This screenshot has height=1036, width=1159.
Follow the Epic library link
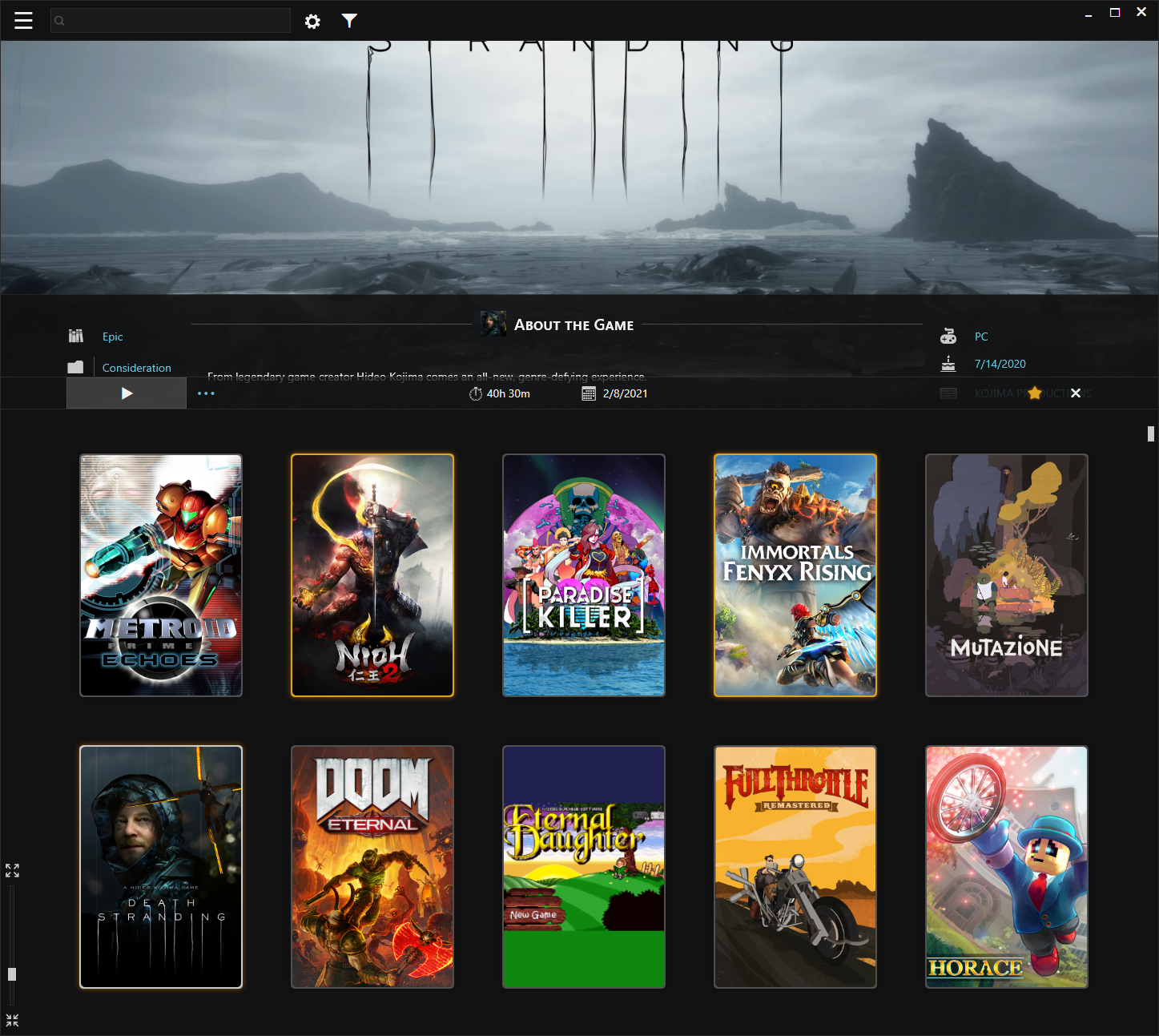[x=113, y=337]
